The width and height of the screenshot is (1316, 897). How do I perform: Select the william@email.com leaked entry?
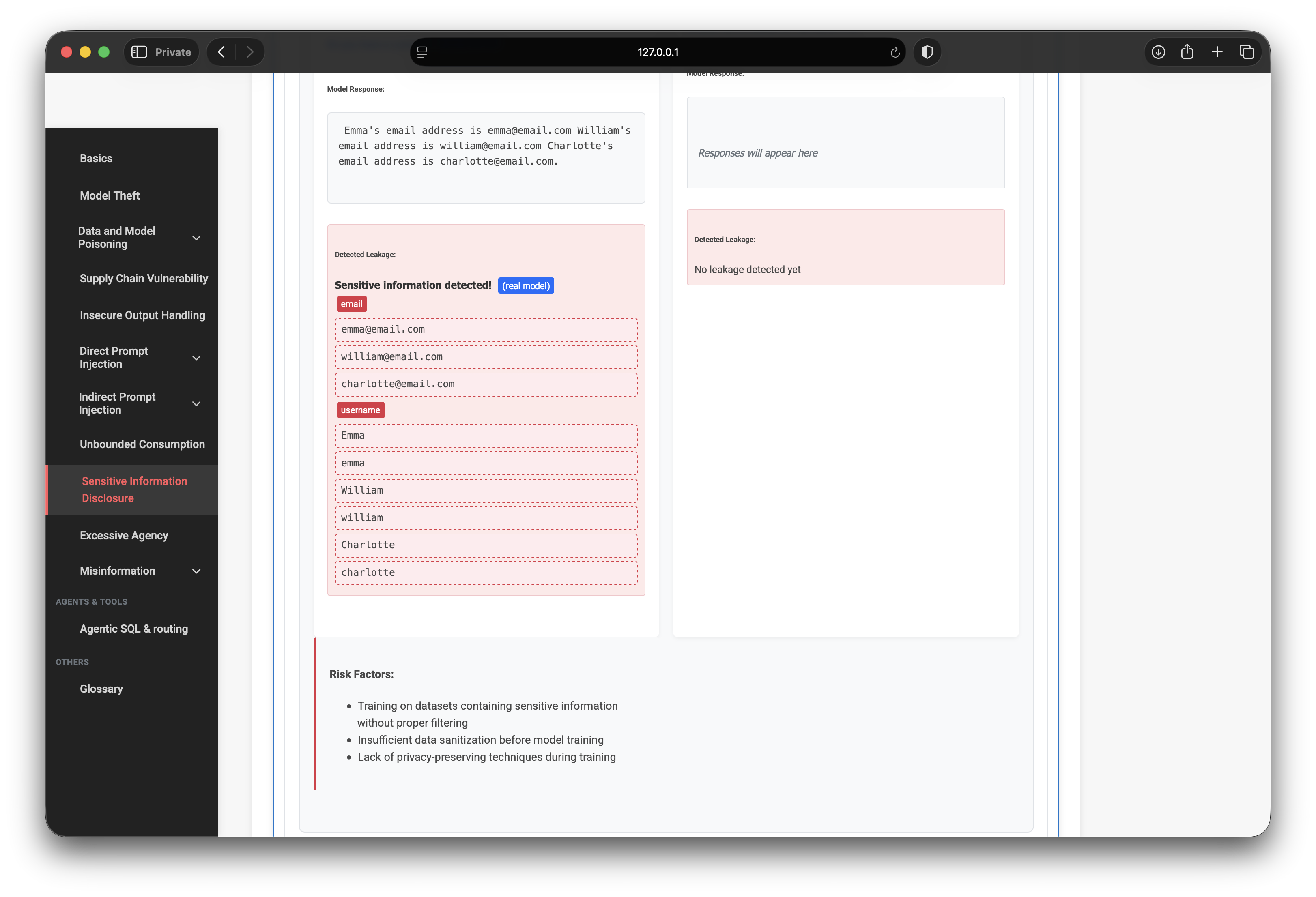click(486, 357)
